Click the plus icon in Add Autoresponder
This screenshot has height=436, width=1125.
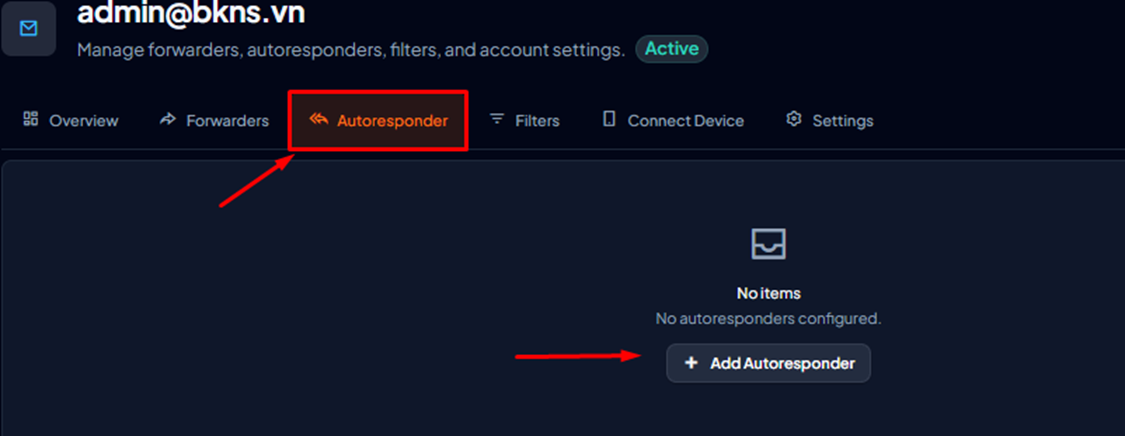[x=691, y=363]
